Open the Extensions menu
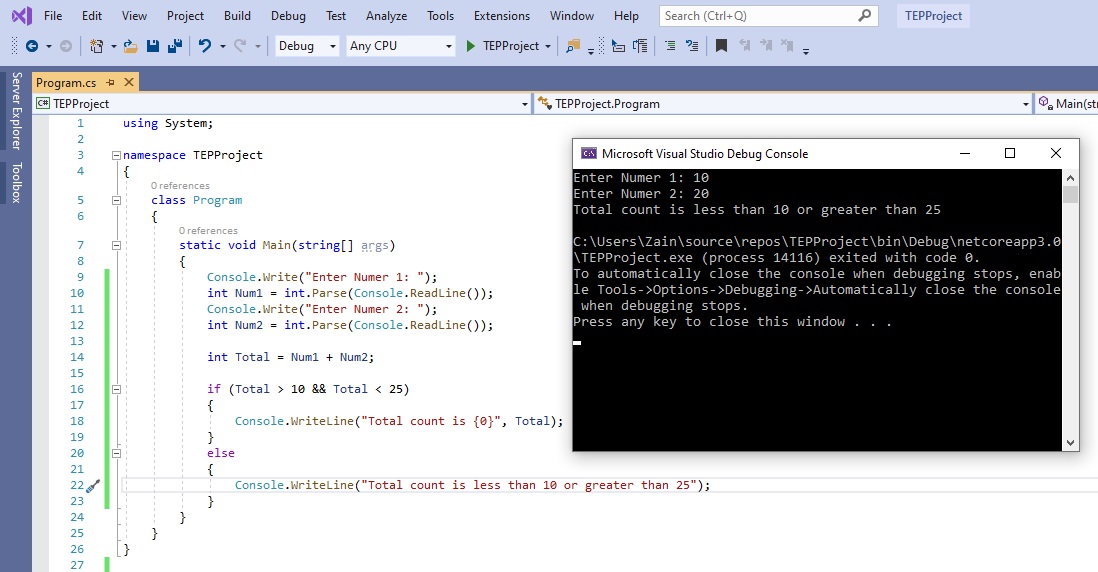The image size is (1098, 572). (x=502, y=15)
